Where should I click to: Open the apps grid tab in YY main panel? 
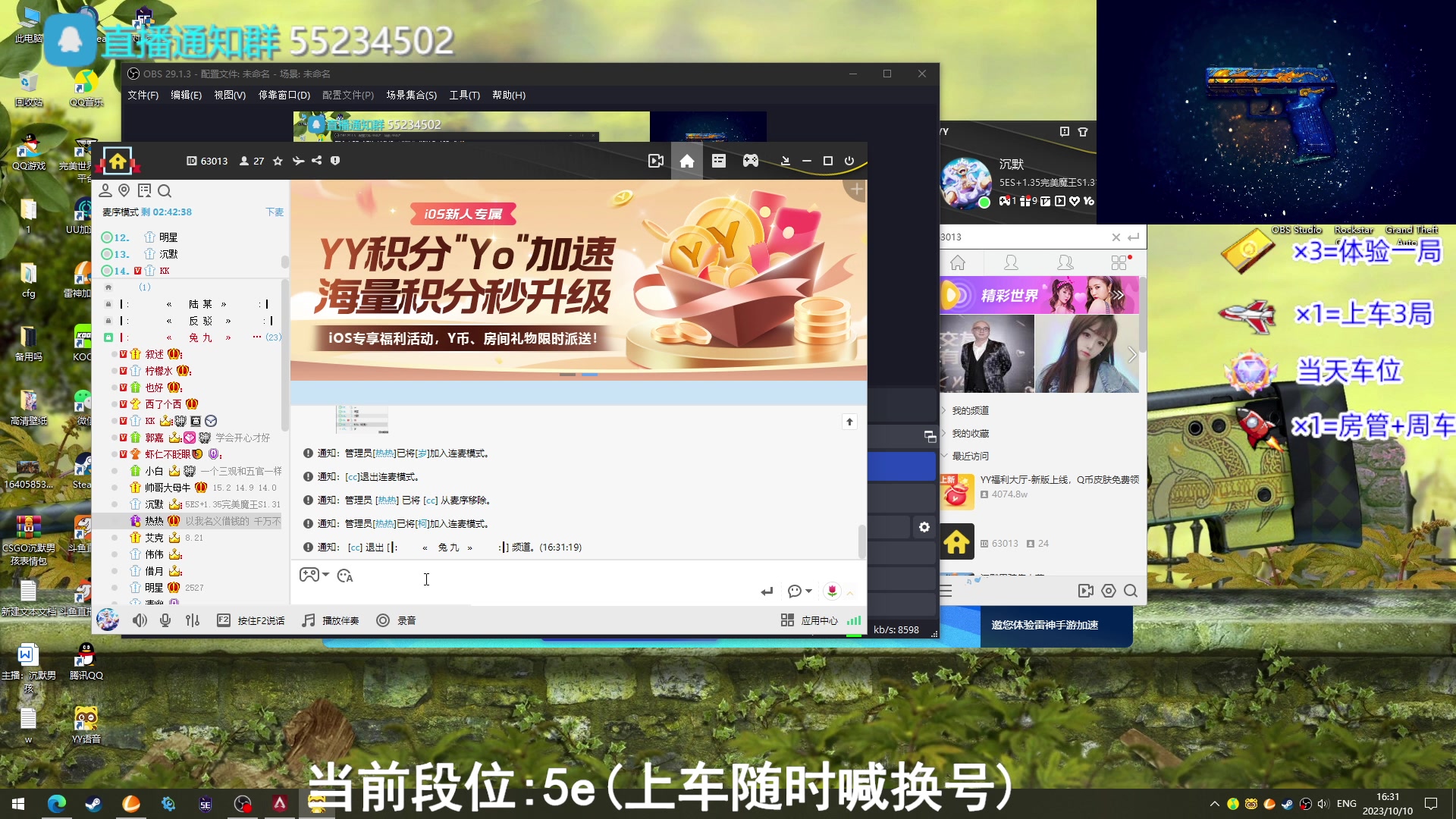click(1119, 263)
